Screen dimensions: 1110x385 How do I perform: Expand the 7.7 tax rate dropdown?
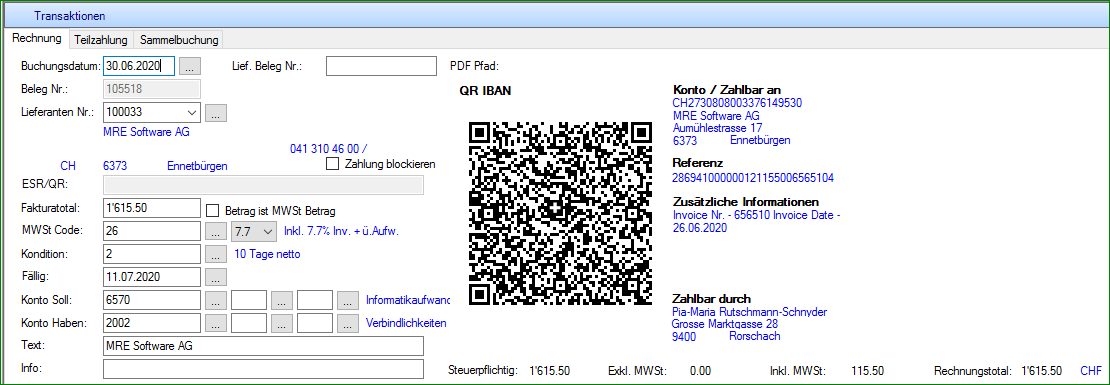(x=268, y=231)
